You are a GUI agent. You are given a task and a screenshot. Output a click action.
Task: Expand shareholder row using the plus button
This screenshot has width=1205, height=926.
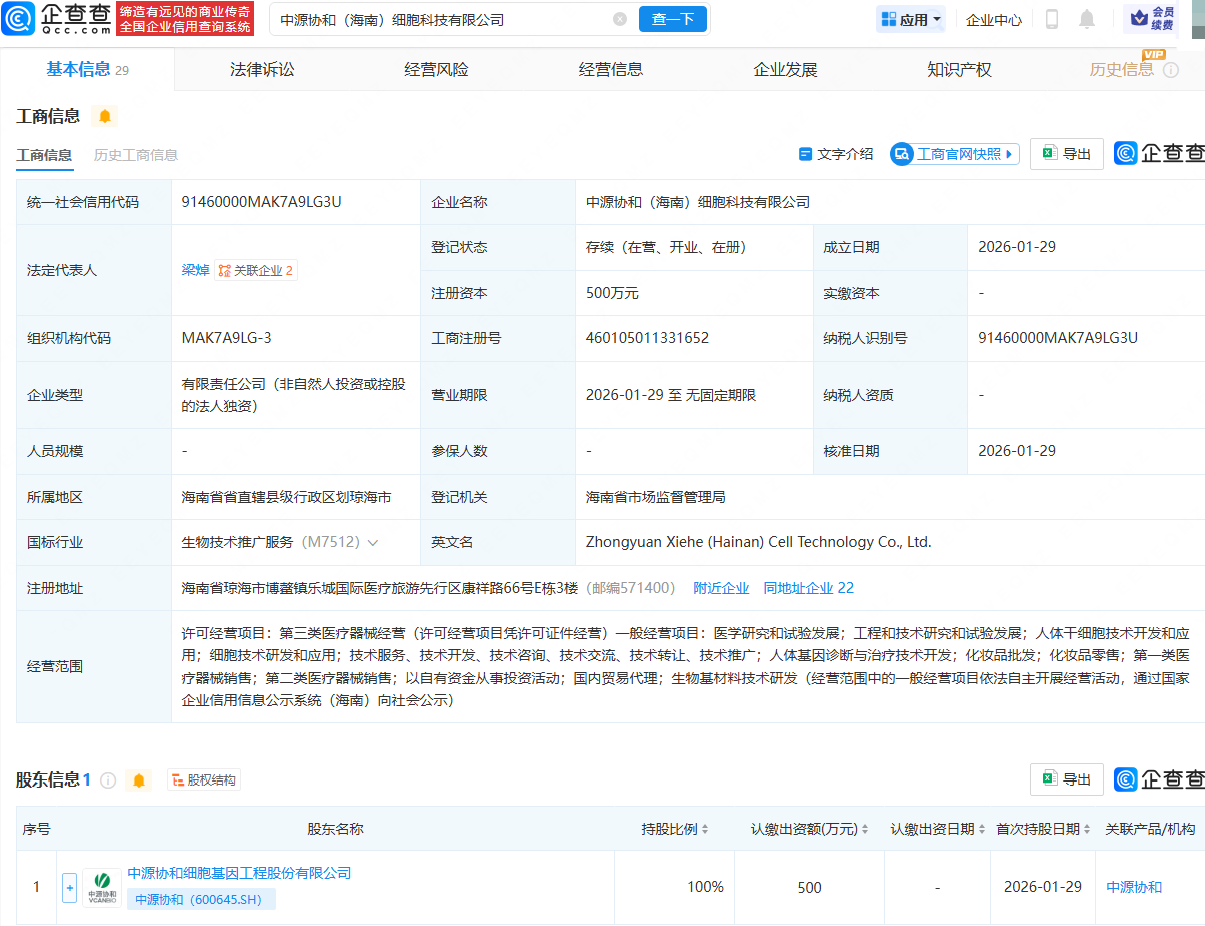click(x=69, y=887)
